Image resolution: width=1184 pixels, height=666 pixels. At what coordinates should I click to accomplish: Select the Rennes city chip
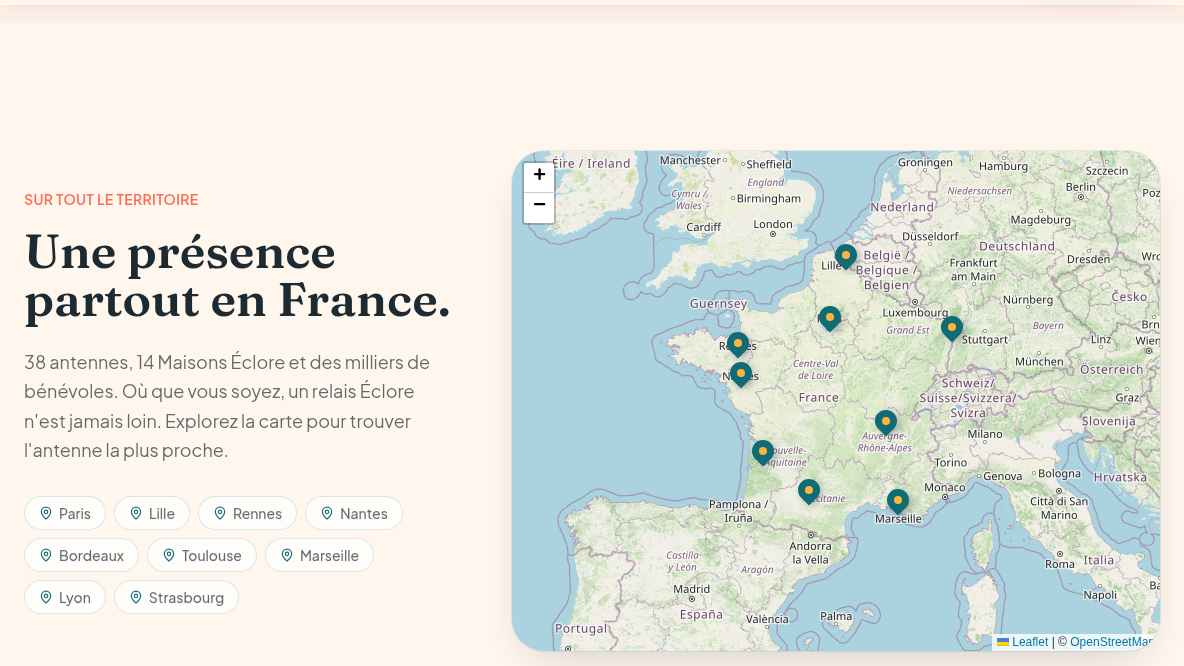(x=248, y=513)
